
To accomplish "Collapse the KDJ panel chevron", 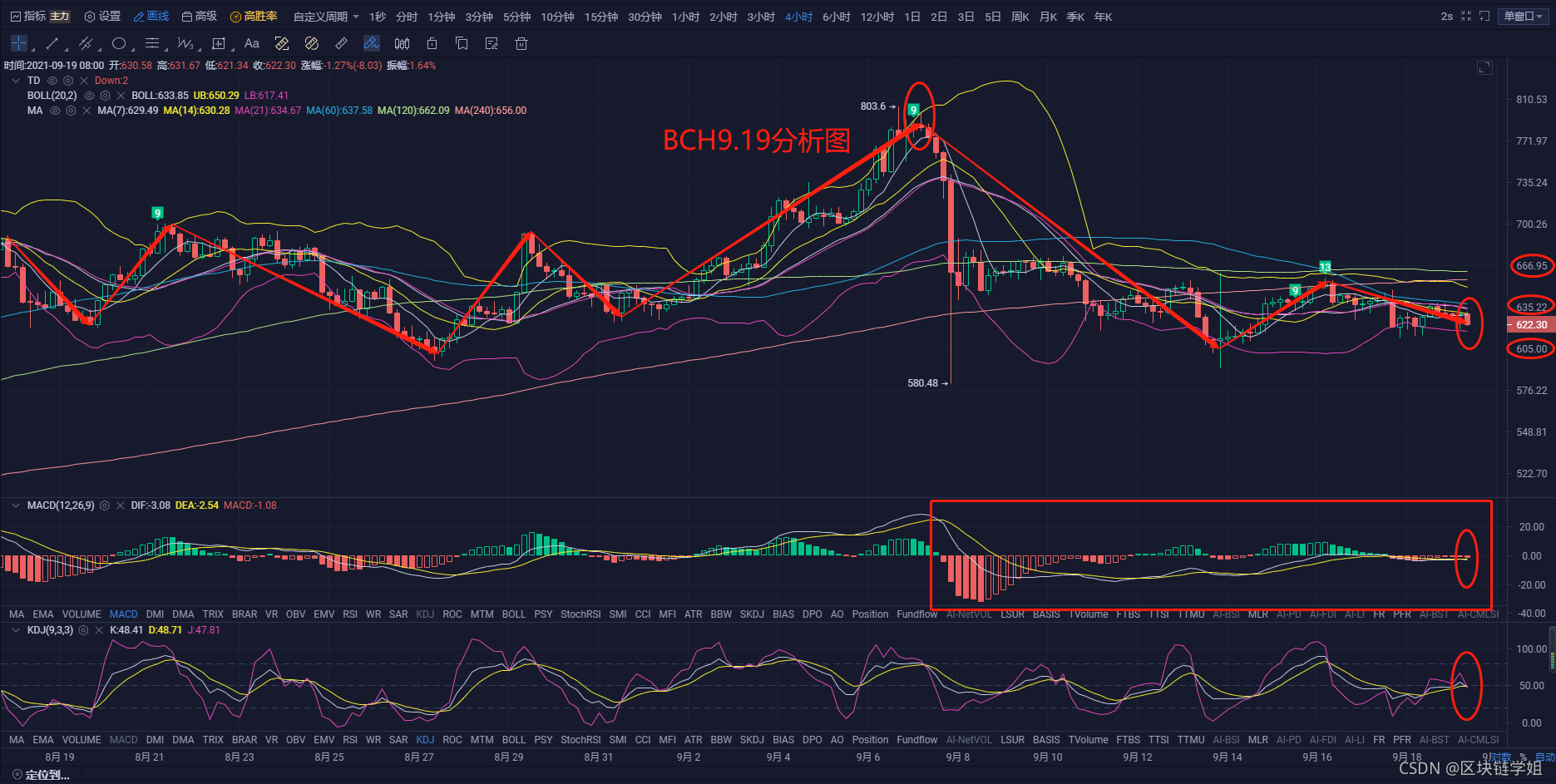I will click(16, 630).
